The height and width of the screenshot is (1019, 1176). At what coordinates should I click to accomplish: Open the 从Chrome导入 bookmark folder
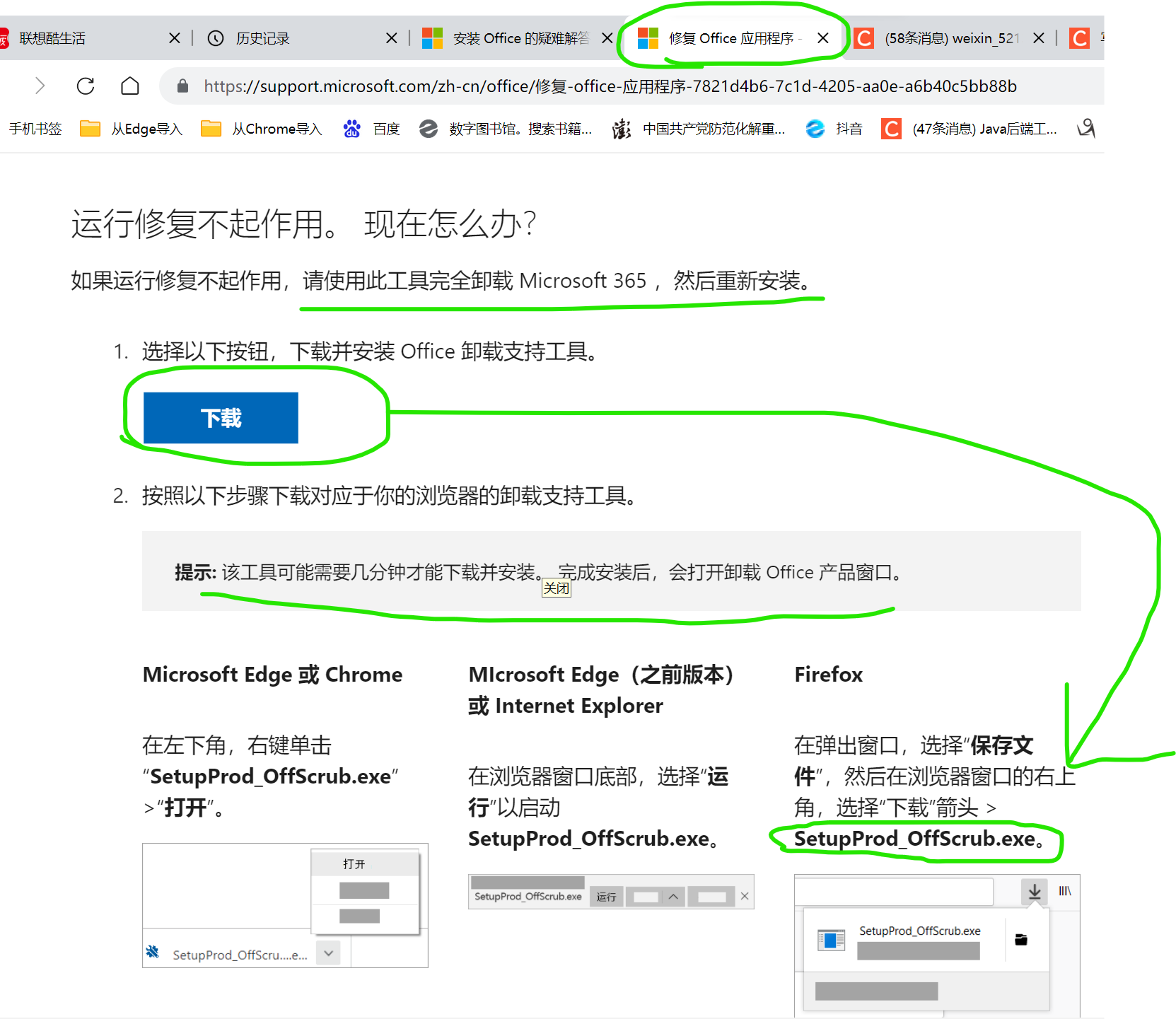pyautogui.click(x=261, y=129)
